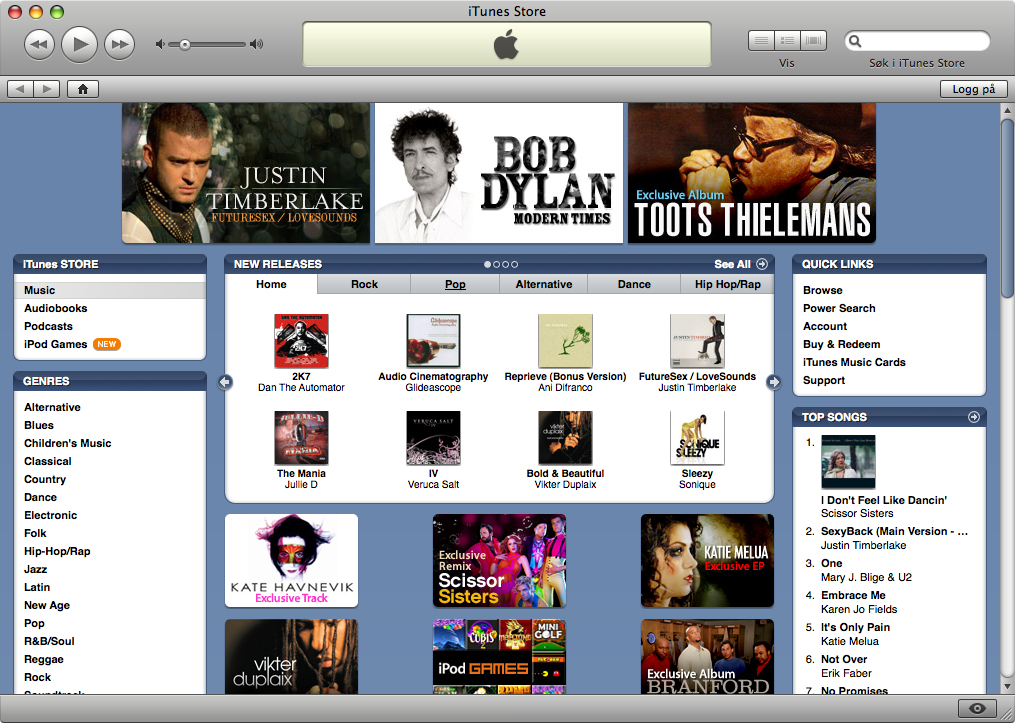Start playback with the play button
Screen dimensions: 1015x723
tap(80, 44)
